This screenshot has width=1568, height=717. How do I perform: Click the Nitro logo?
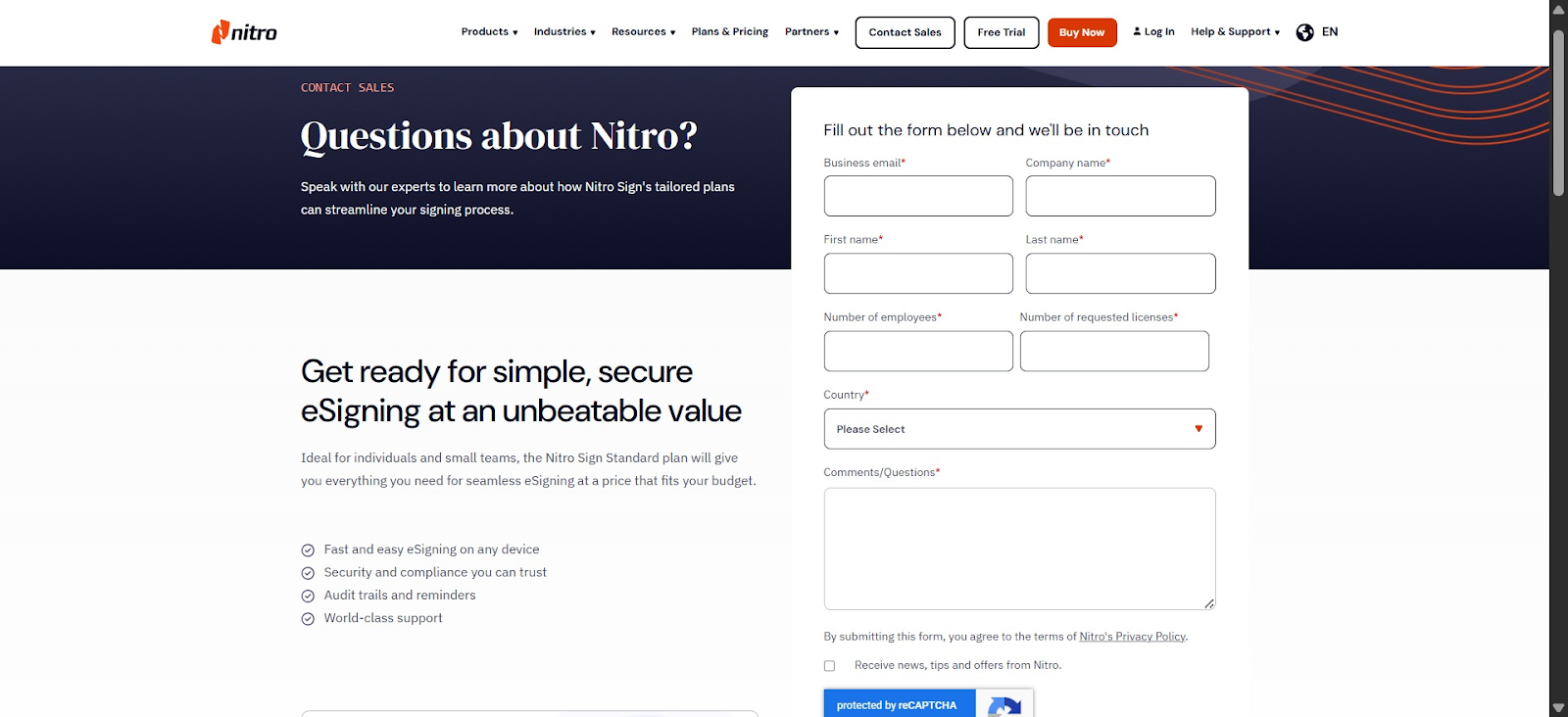pos(244,32)
